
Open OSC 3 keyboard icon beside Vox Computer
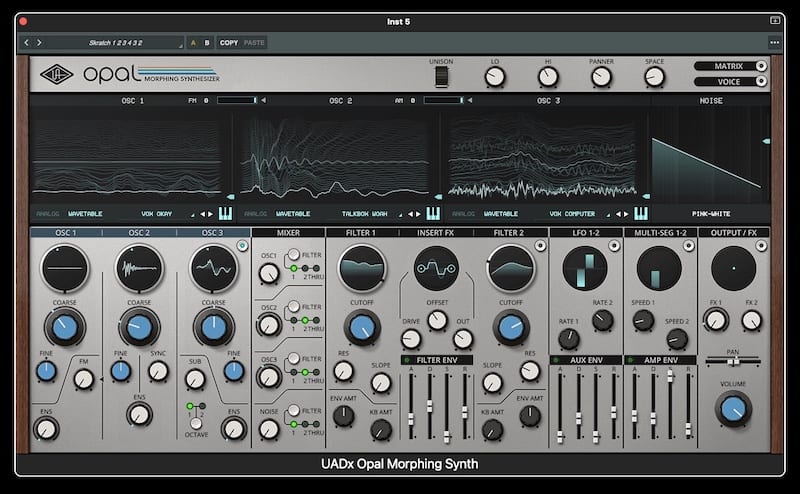point(641,213)
